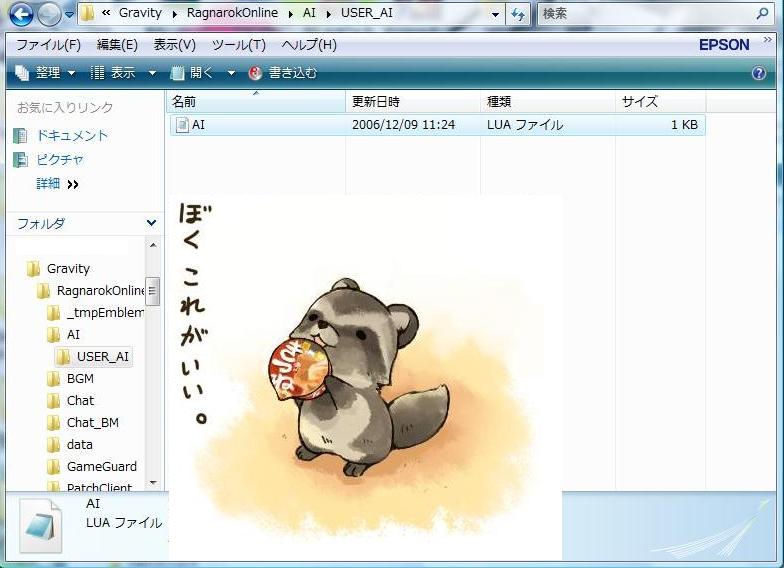
Task: Sort by the 種類 column header
Action: (x=548, y=102)
